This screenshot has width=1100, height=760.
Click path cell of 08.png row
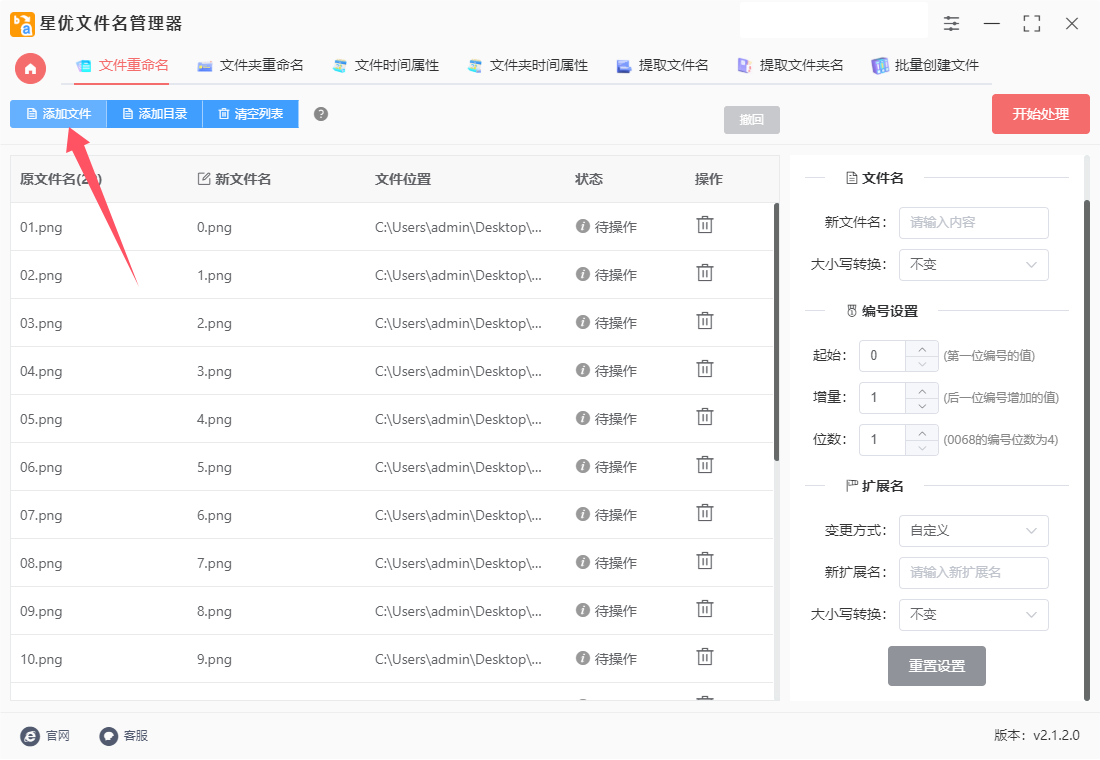(458, 564)
